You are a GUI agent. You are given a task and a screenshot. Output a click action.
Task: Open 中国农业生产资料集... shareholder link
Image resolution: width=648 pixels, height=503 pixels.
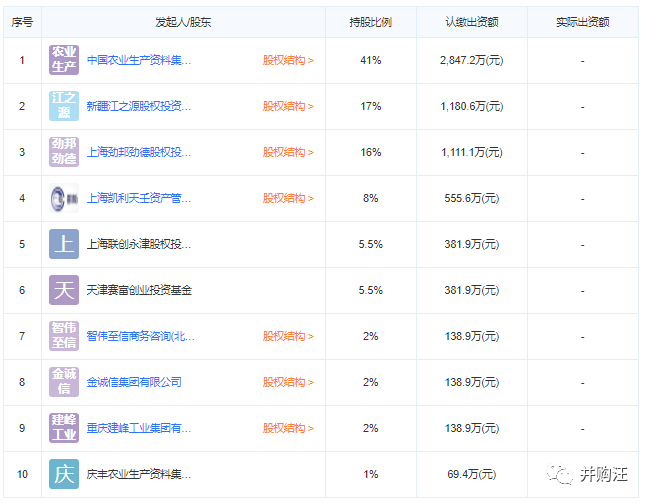tap(139, 60)
